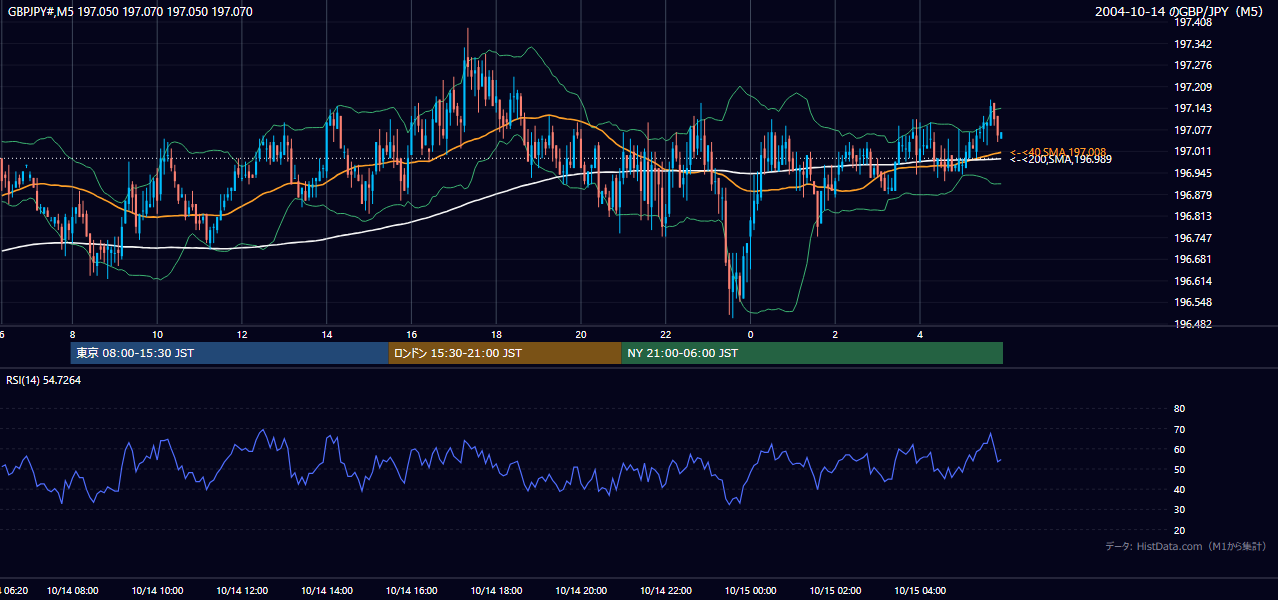Click the 10/14 14:00 bottom time label

click(327, 590)
